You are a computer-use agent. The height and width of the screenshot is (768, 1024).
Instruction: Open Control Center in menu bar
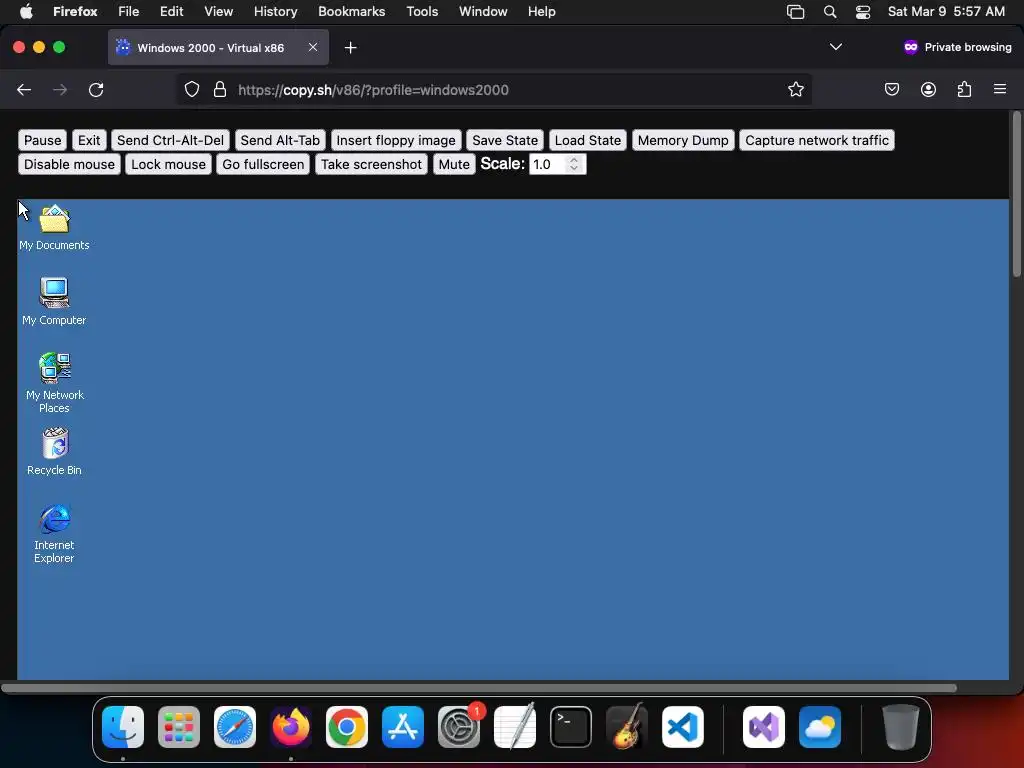pos(863,12)
